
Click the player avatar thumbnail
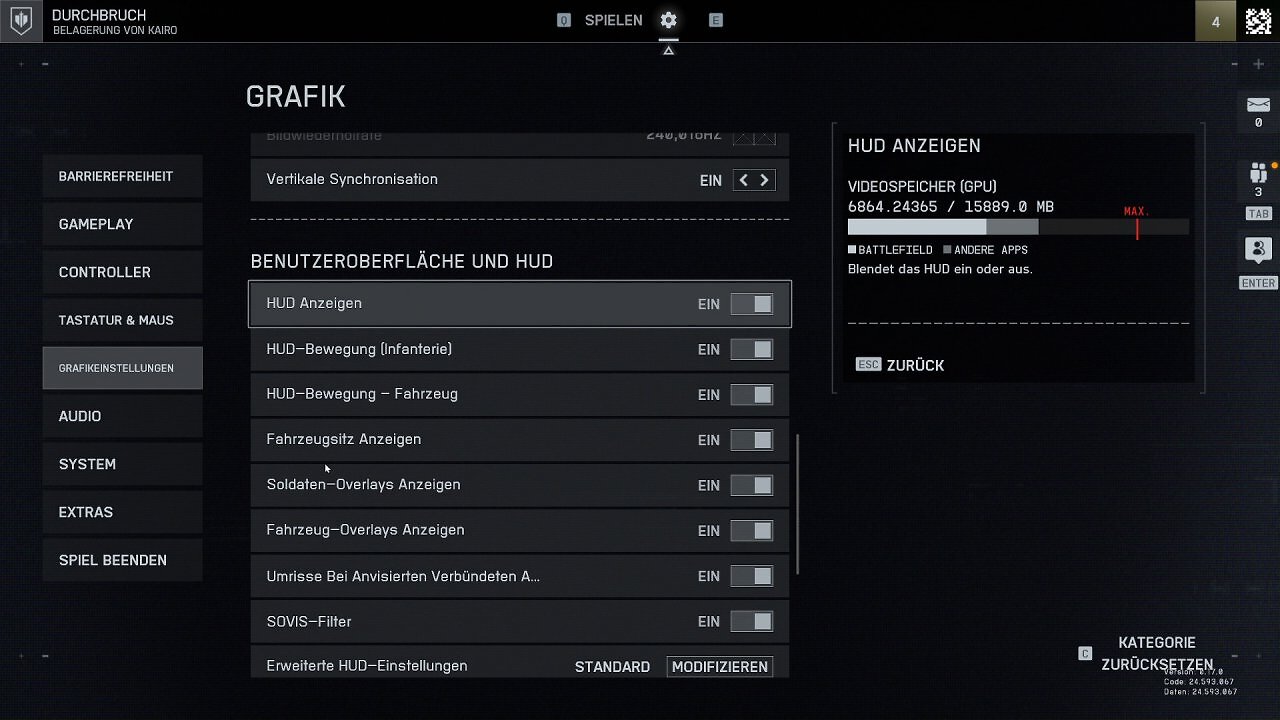click(1258, 21)
